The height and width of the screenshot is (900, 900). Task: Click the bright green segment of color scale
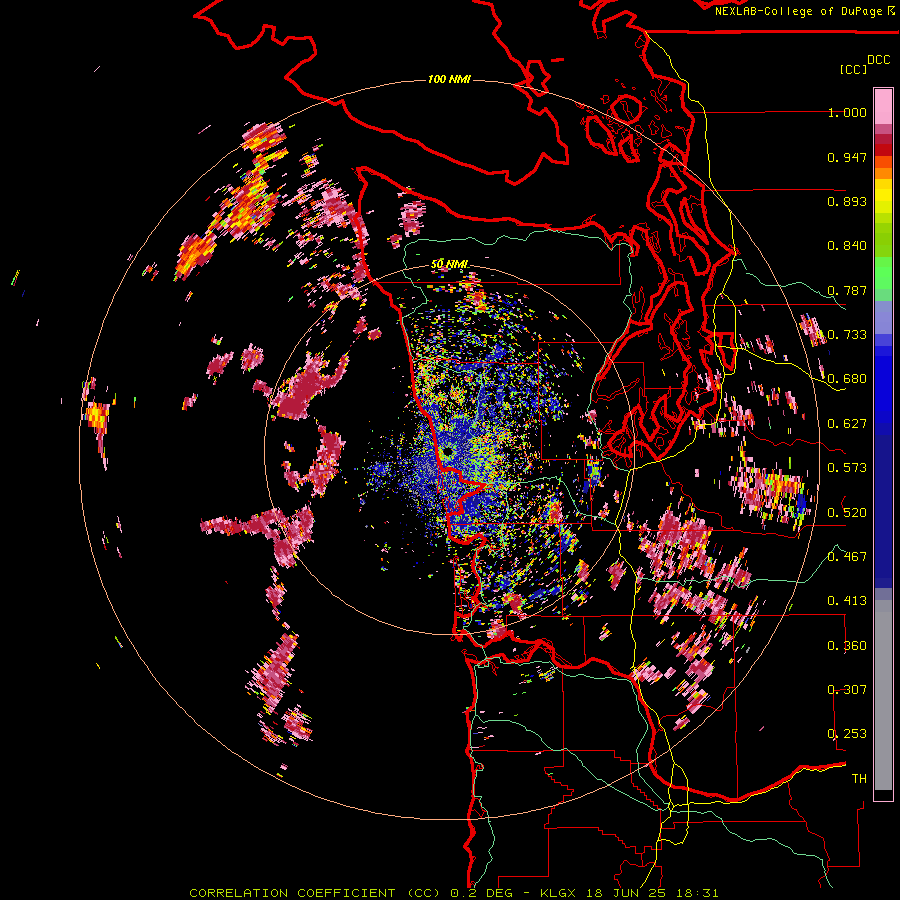click(883, 273)
